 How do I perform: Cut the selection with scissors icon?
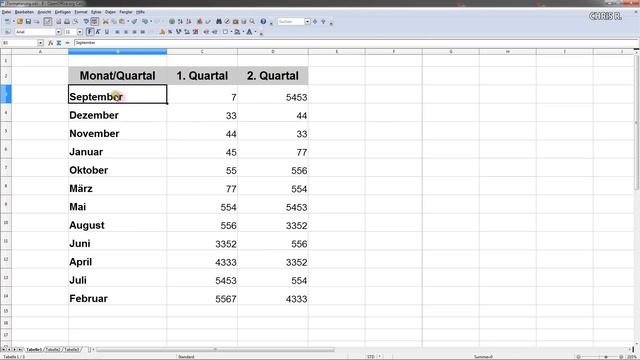click(105, 21)
